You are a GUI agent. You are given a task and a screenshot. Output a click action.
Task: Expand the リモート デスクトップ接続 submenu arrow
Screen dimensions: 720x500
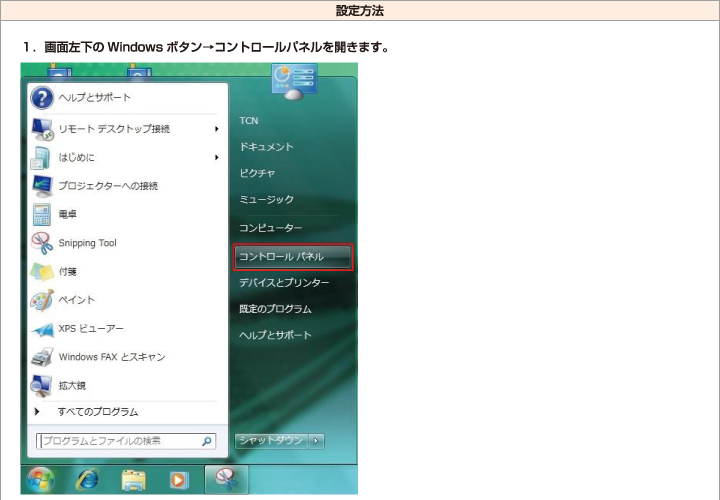coord(216,129)
